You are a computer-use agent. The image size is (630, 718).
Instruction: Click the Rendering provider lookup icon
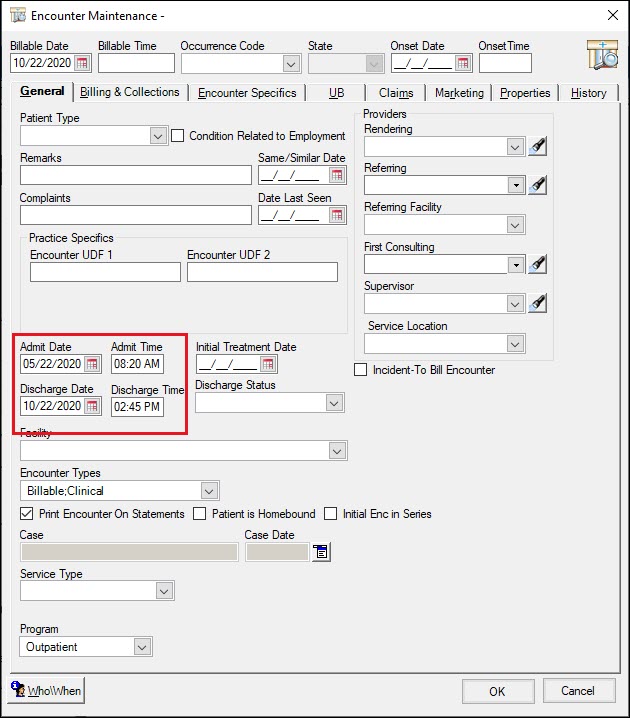(x=538, y=147)
